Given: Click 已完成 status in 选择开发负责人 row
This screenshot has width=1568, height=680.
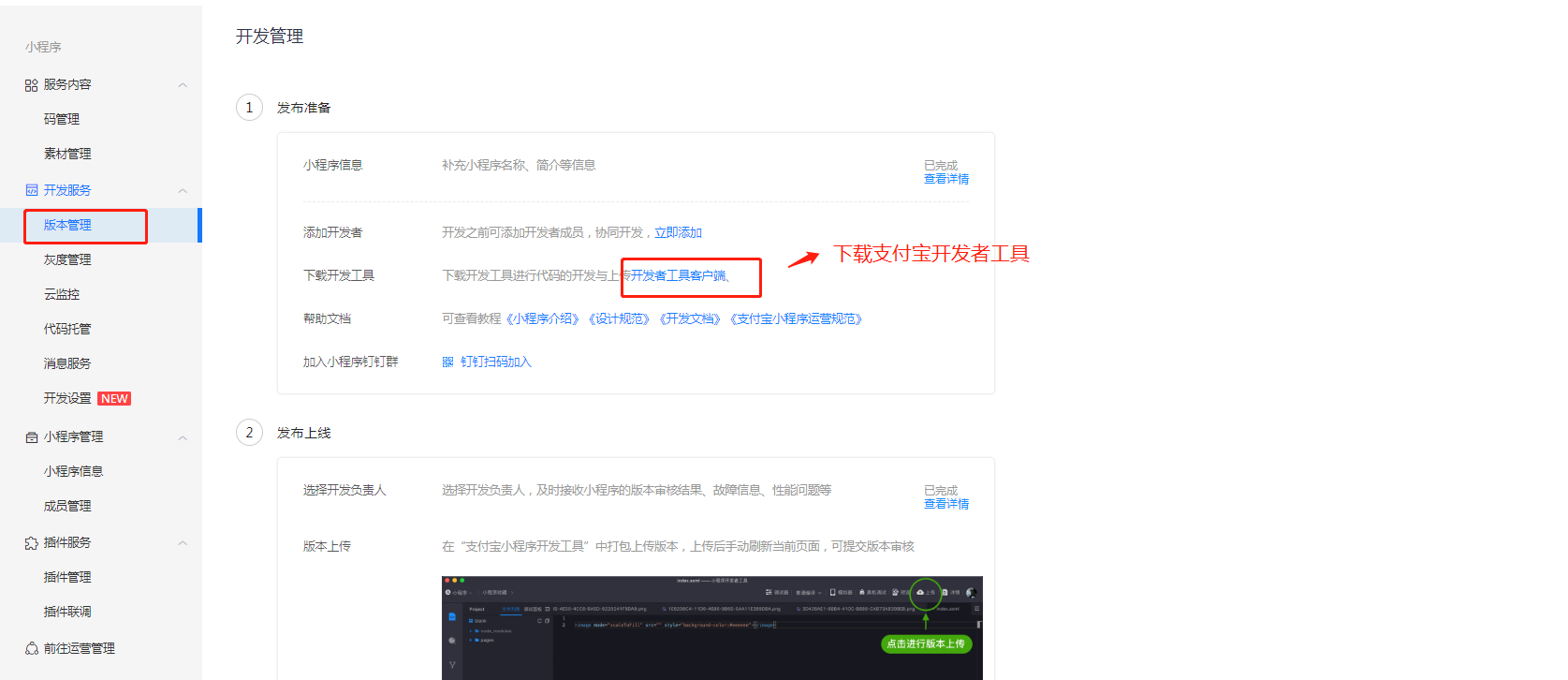Looking at the screenshot, I should coord(941,491).
